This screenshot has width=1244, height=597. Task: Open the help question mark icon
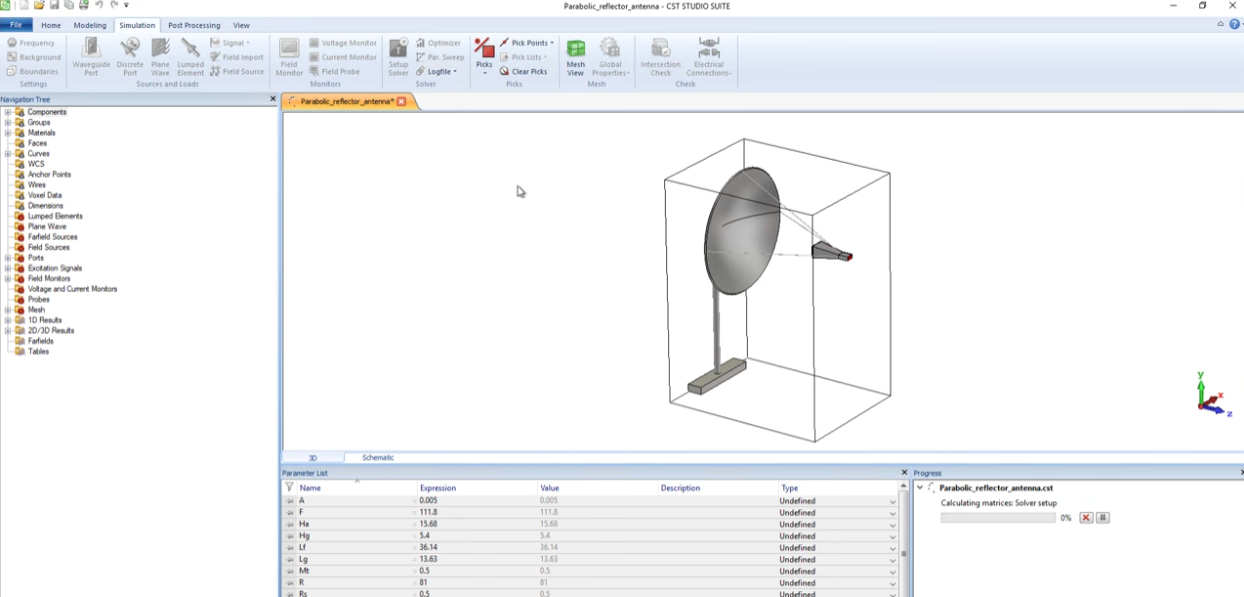pos(1234,24)
